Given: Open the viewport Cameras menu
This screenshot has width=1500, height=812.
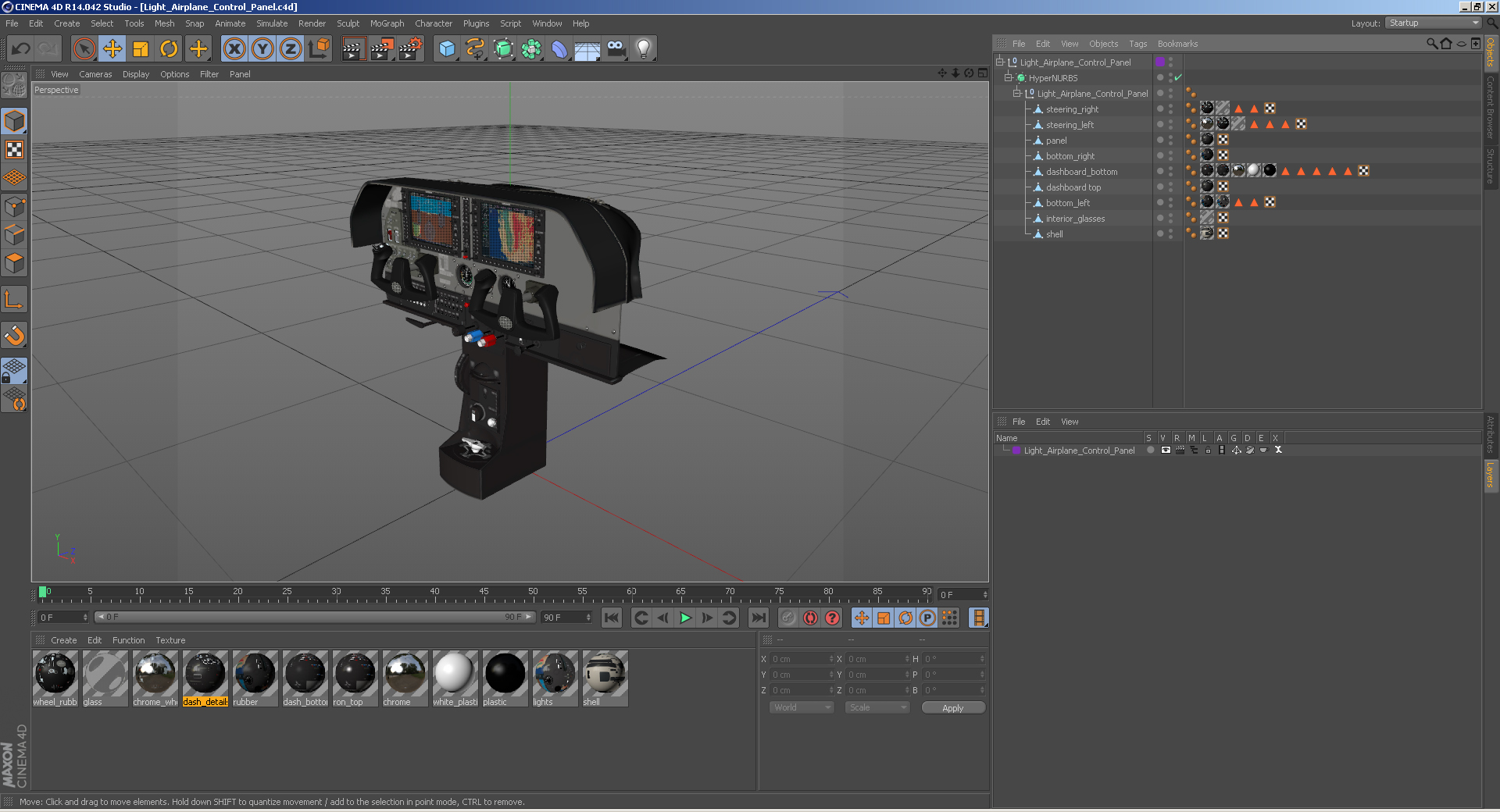Looking at the screenshot, I should pos(95,74).
